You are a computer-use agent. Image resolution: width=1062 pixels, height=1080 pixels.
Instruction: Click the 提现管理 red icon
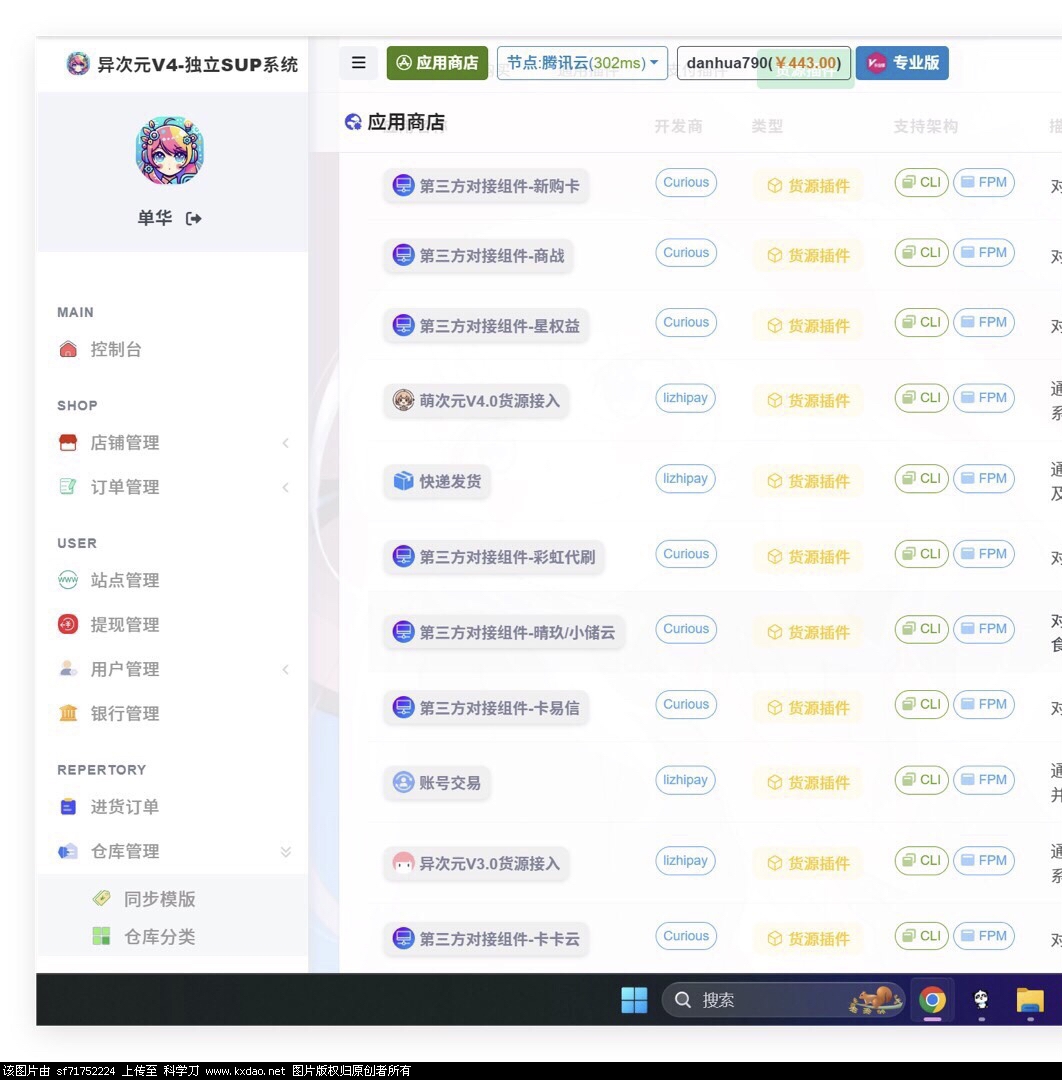[68, 625]
